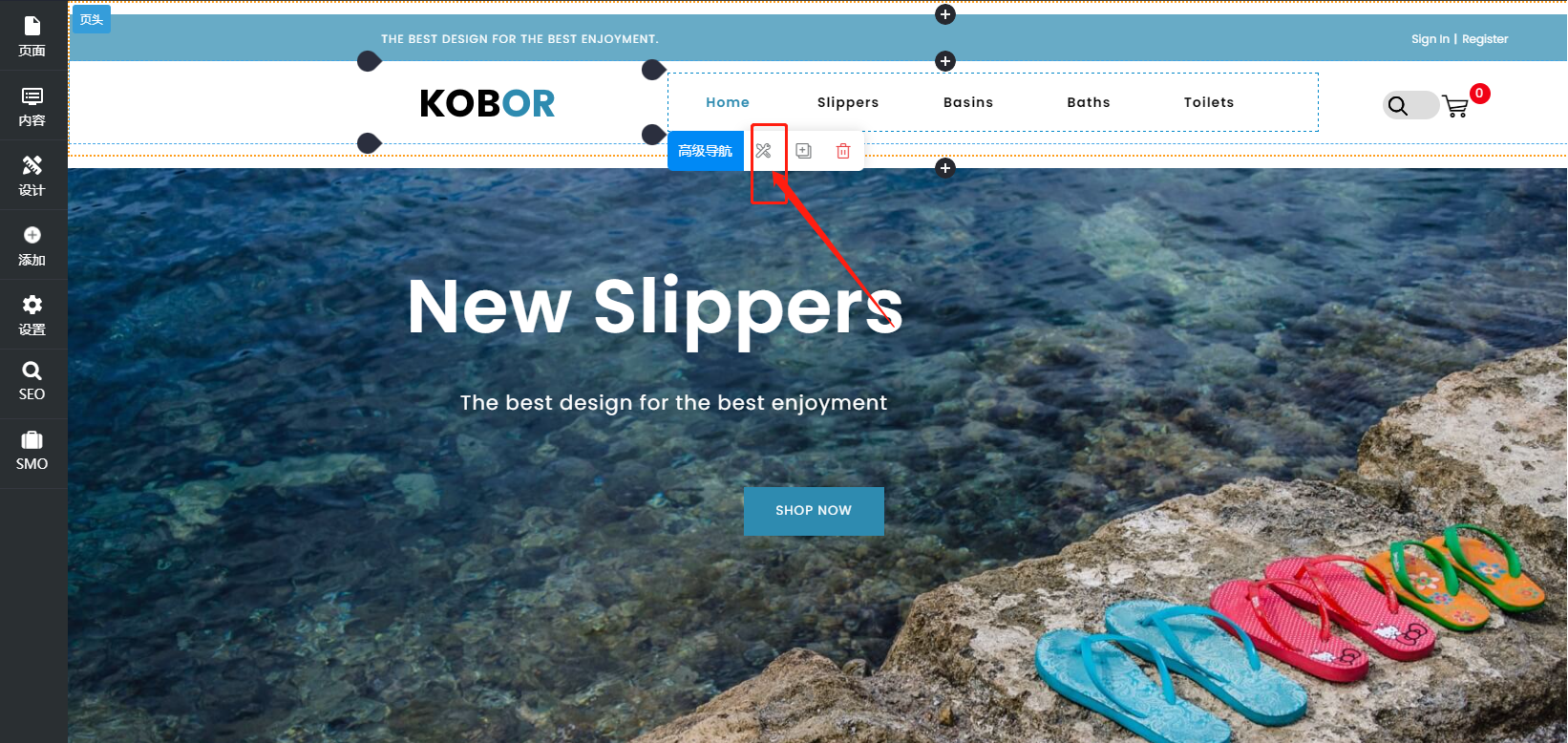1568x743 pixels.
Task: Open the 添加 add elements panel
Action: click(x=32, y=245)
